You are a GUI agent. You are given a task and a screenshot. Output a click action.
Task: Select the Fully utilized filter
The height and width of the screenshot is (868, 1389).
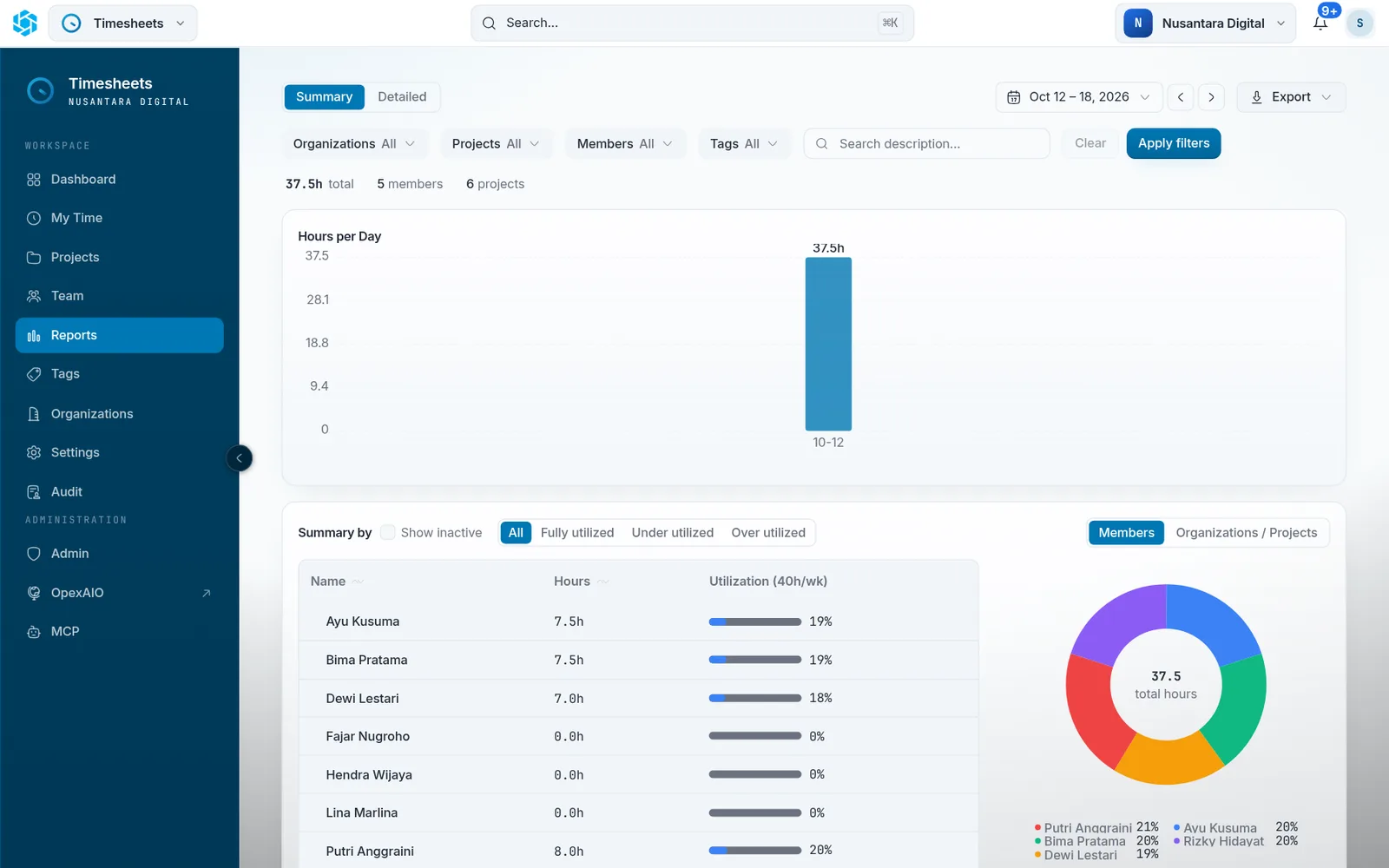[577, 533]
